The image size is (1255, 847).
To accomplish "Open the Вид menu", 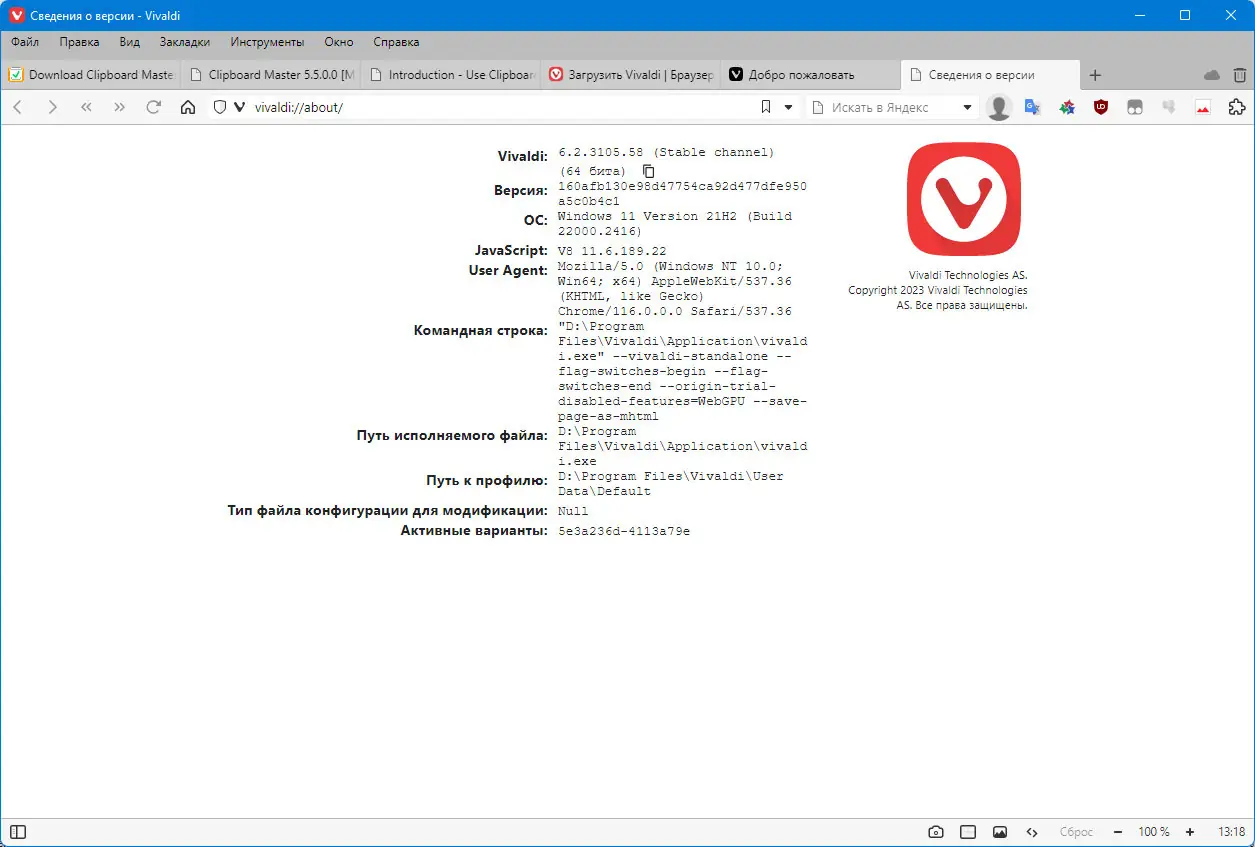I will (x=129, y=42).
